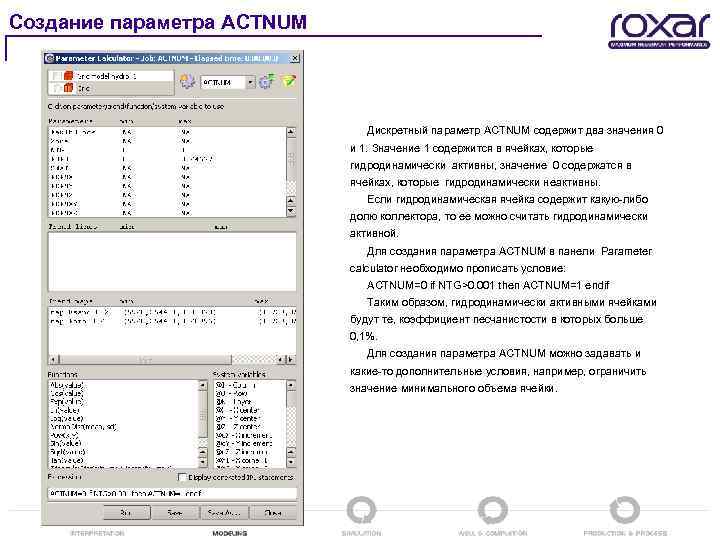Image resolution: width=720 pixels, height=540 pixels.
Task: Select the second parameter row, Zone
Action: (168, 141)
